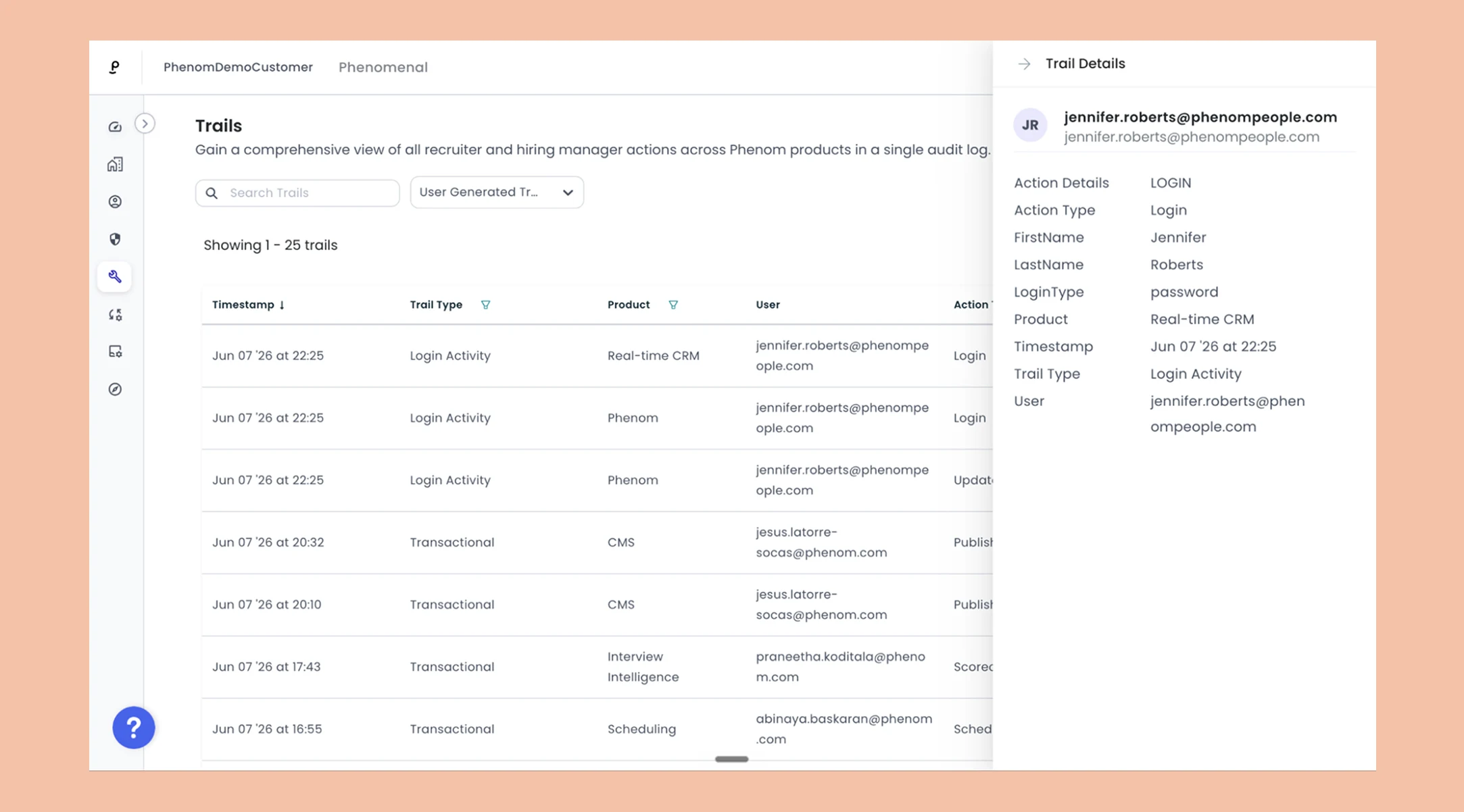This screenshot has width=1464, height=812.
Task: Click the Phenom logo in top bar
Action: (115, 67)
